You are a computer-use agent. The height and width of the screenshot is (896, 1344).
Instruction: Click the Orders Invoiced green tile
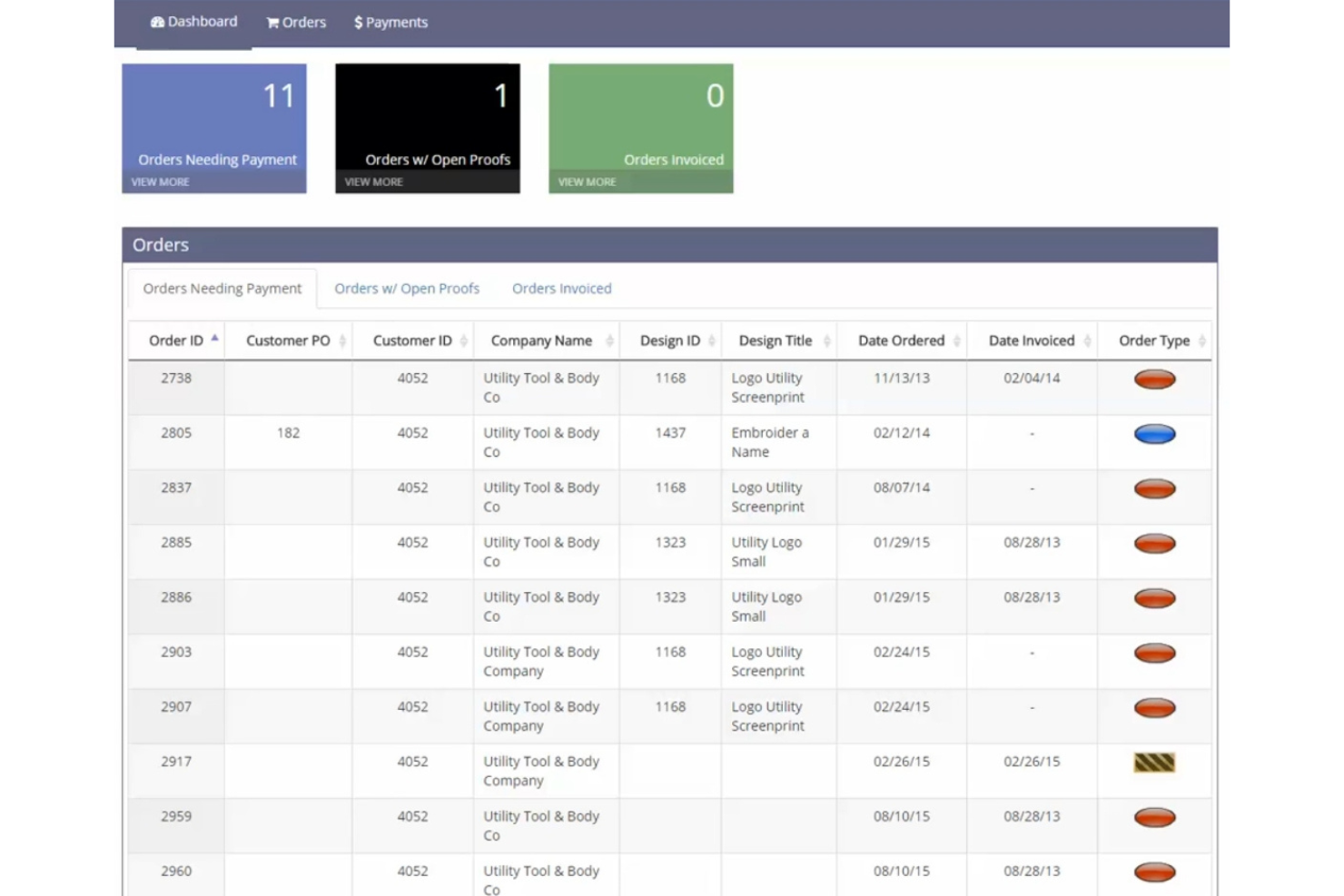click(641, 128)
